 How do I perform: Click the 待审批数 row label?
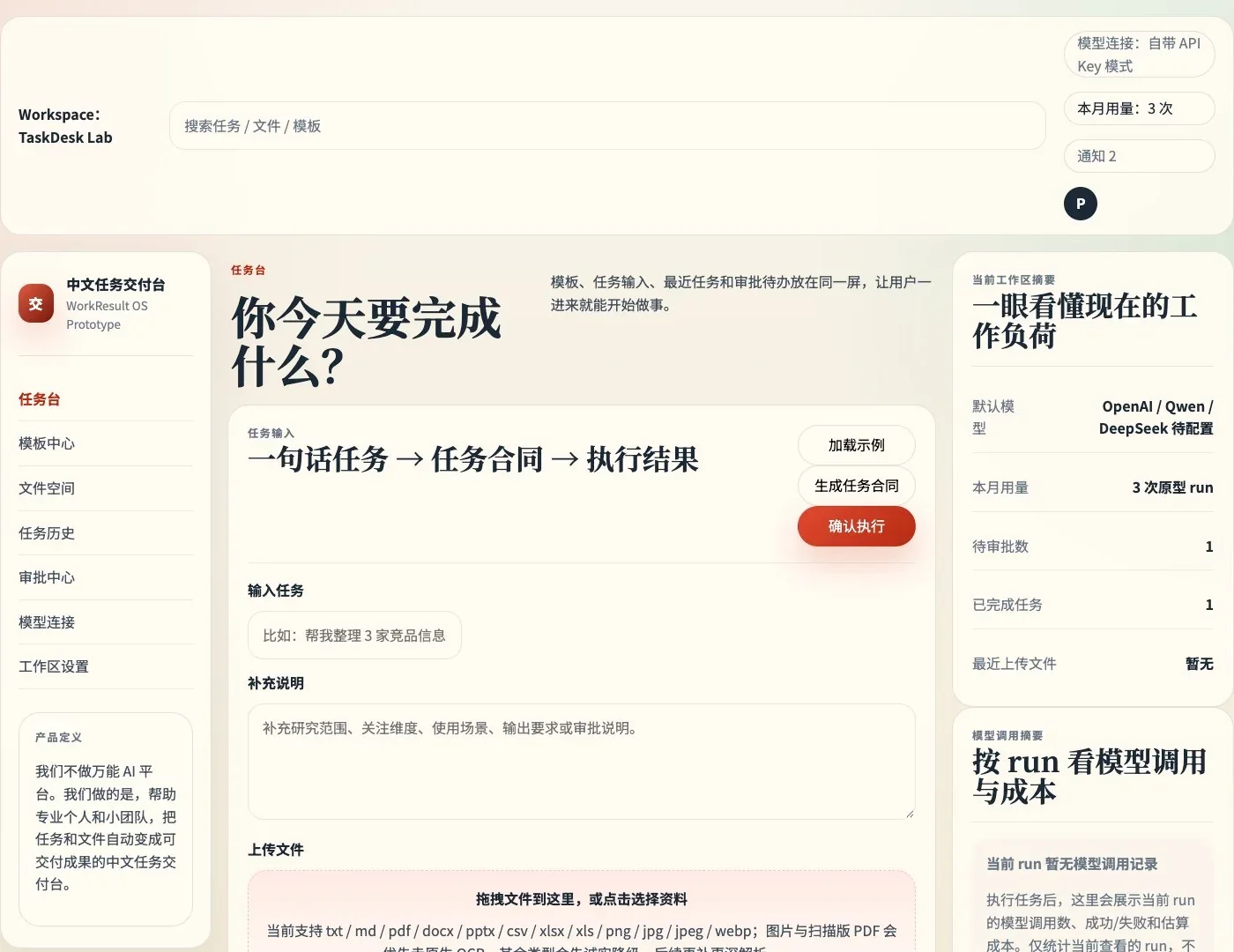1000,547
